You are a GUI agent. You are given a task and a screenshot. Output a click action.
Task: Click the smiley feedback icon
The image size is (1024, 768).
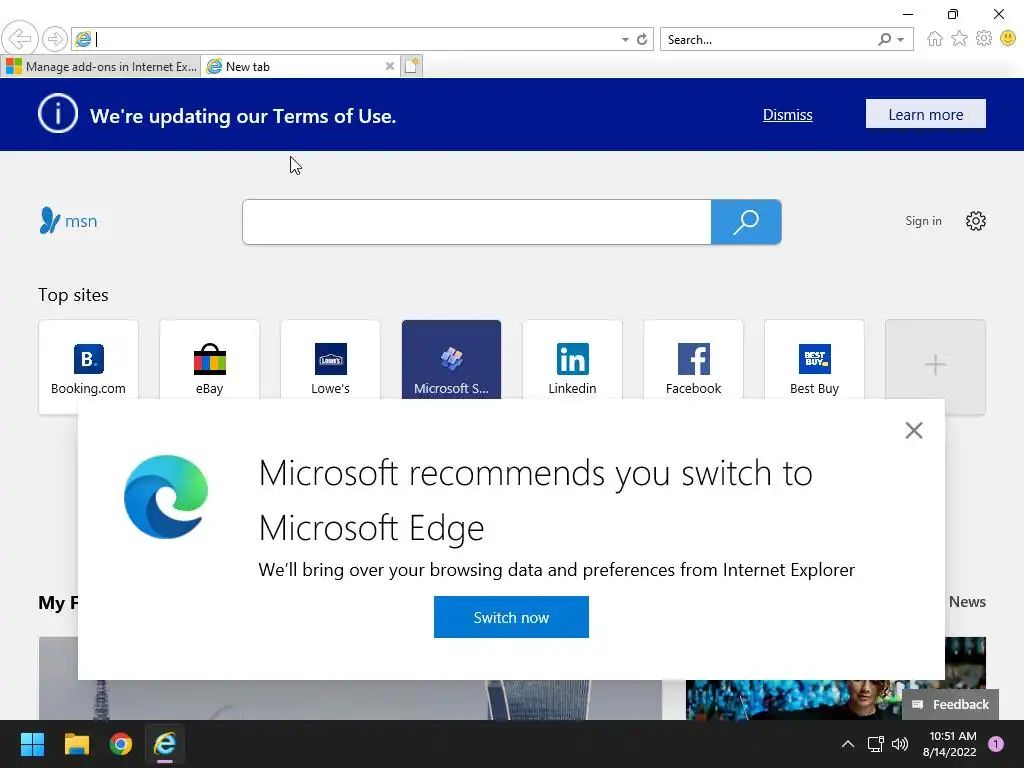1008,39
